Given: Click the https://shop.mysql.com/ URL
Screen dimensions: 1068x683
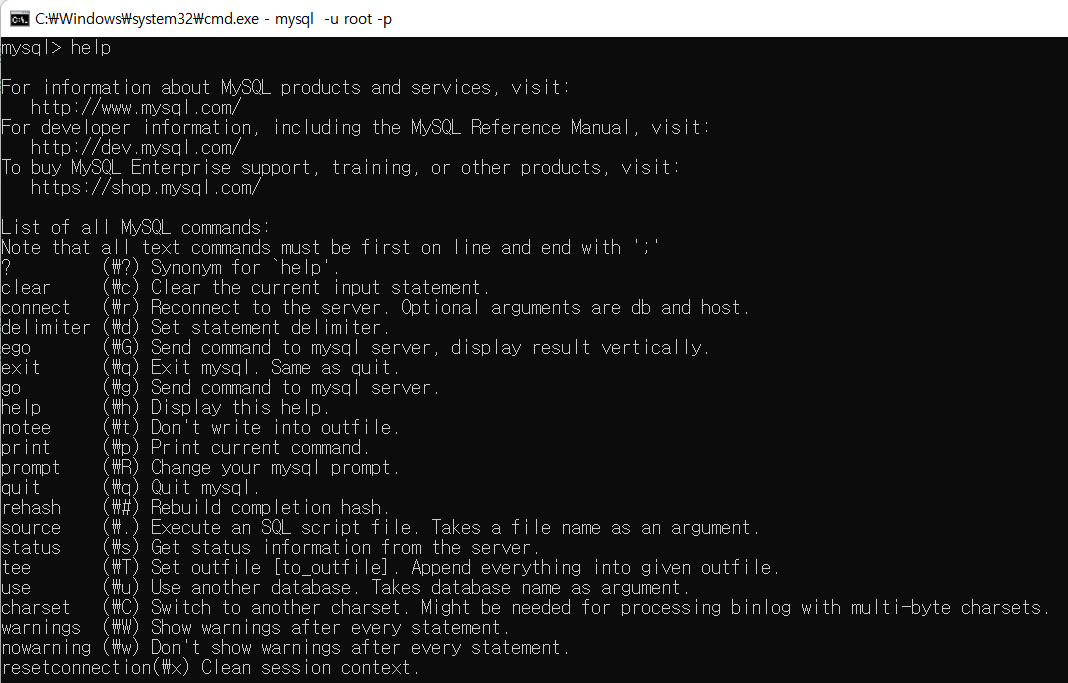Looking at the screenshot, I should (146, 187).
